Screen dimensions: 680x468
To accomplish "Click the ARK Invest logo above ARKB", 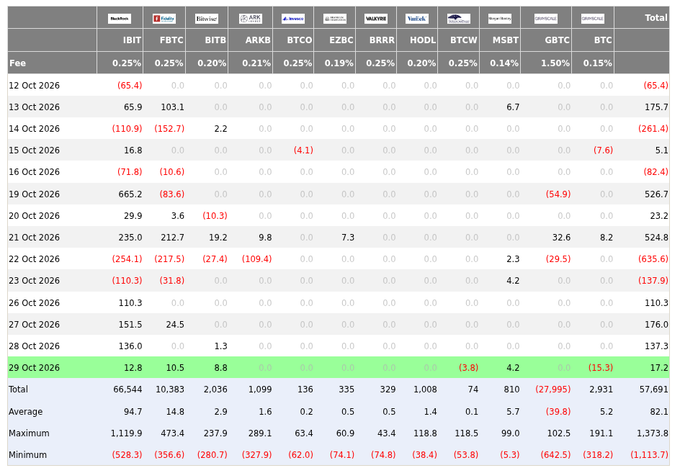I will coord(250,19).
